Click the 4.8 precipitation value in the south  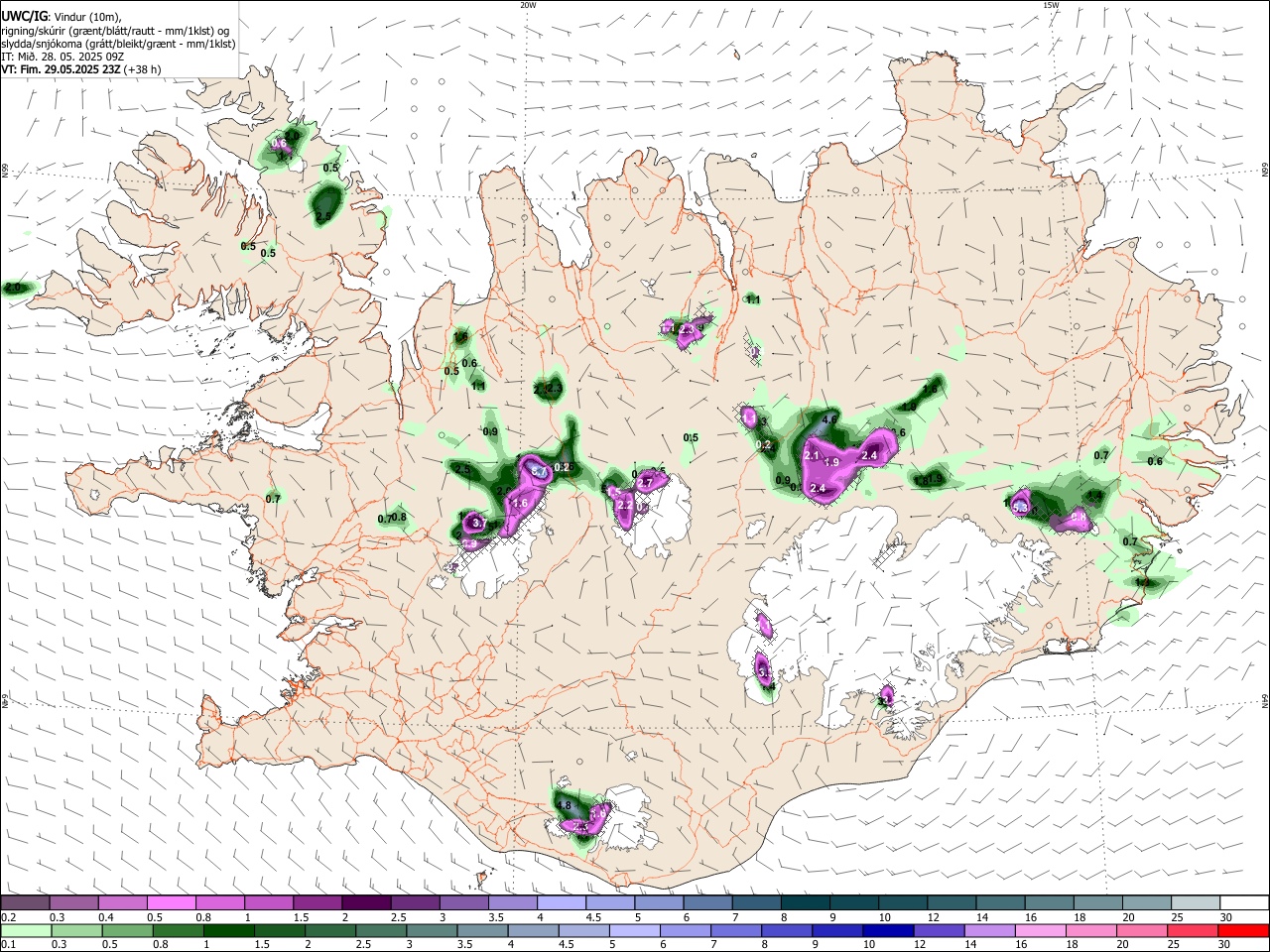[x=565, y=805]
